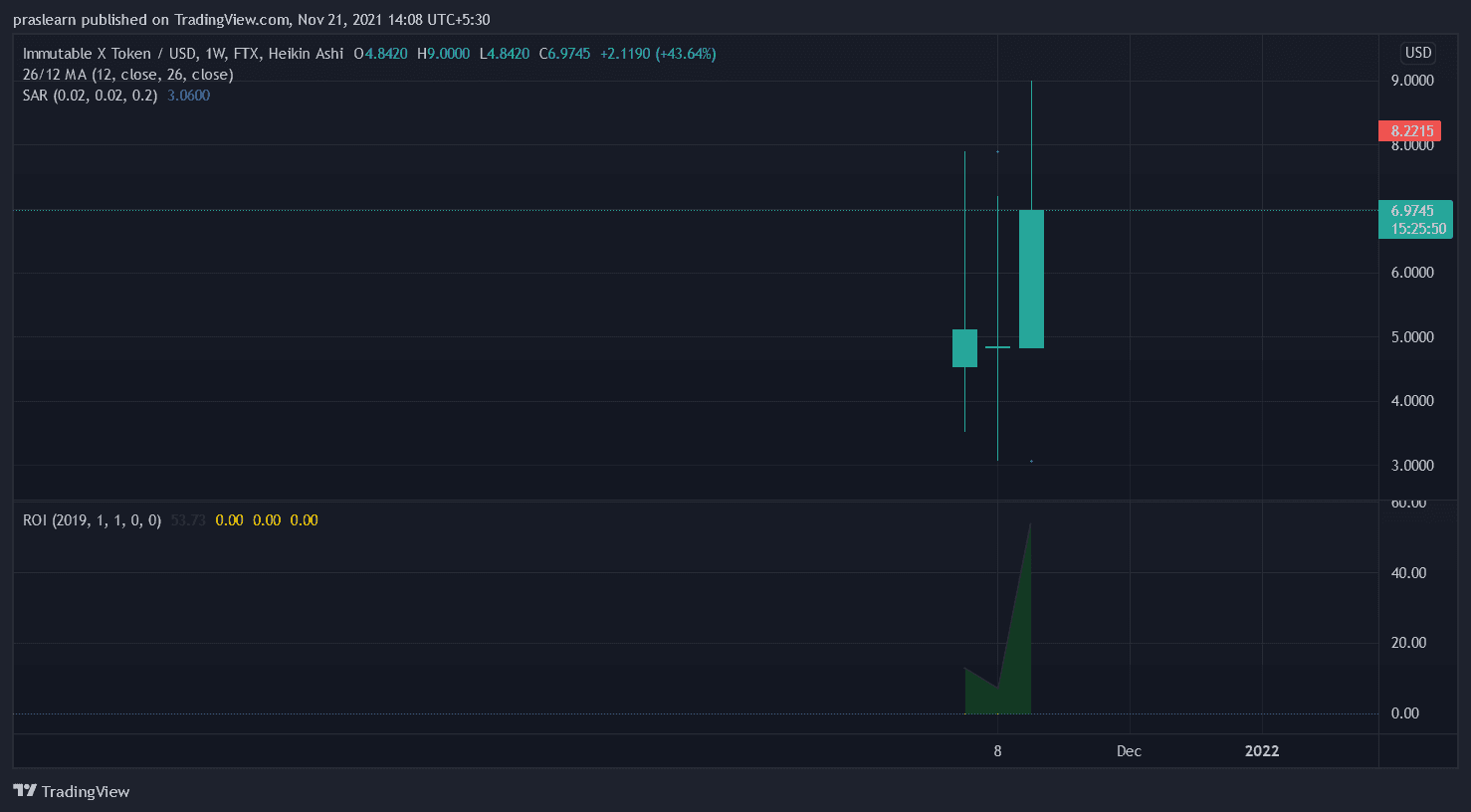
Task: Click the TradingView logo icon
Action: 25,791
